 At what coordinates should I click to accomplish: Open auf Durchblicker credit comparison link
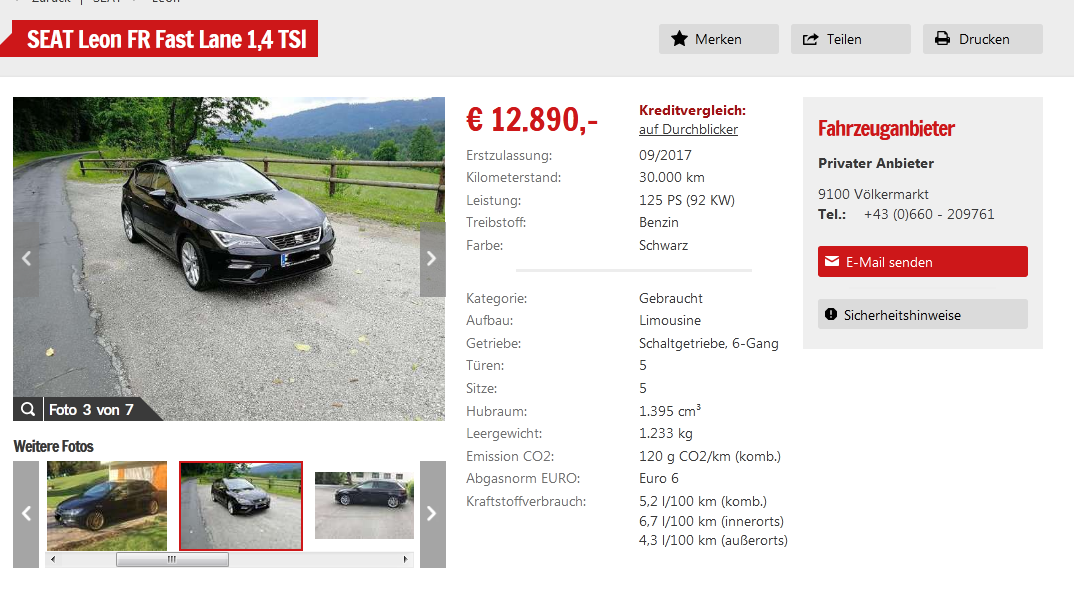pyautogui.click(x=688, y=129)
